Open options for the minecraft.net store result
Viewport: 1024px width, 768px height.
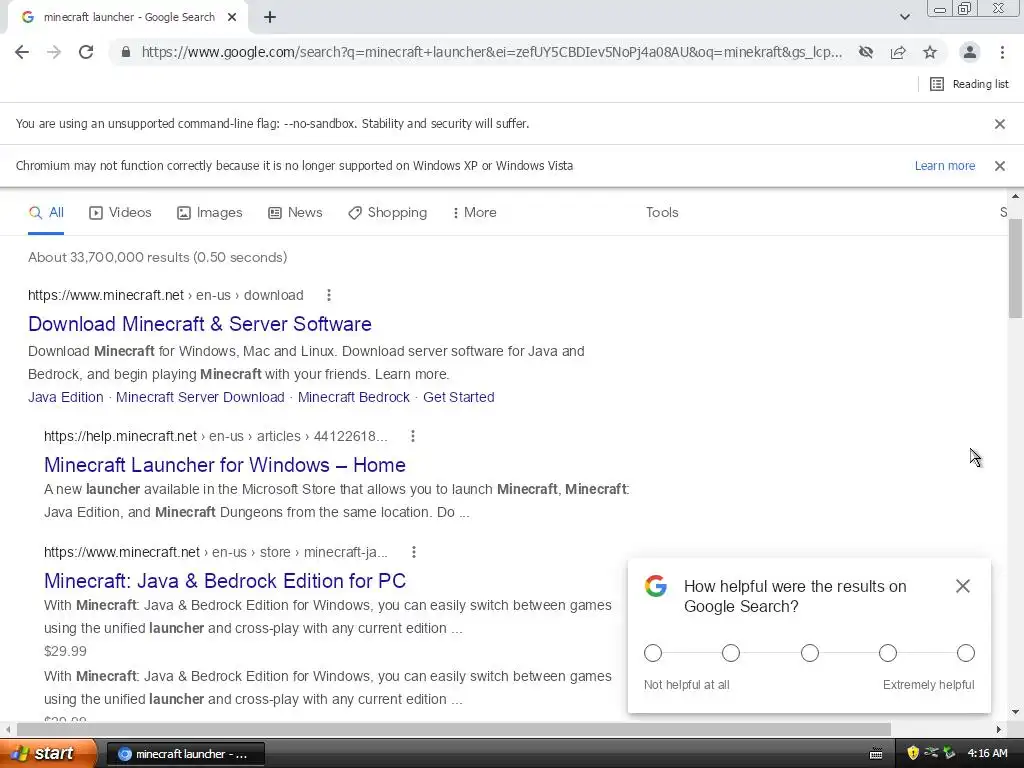pyautogui.click(x=413, y=552)
